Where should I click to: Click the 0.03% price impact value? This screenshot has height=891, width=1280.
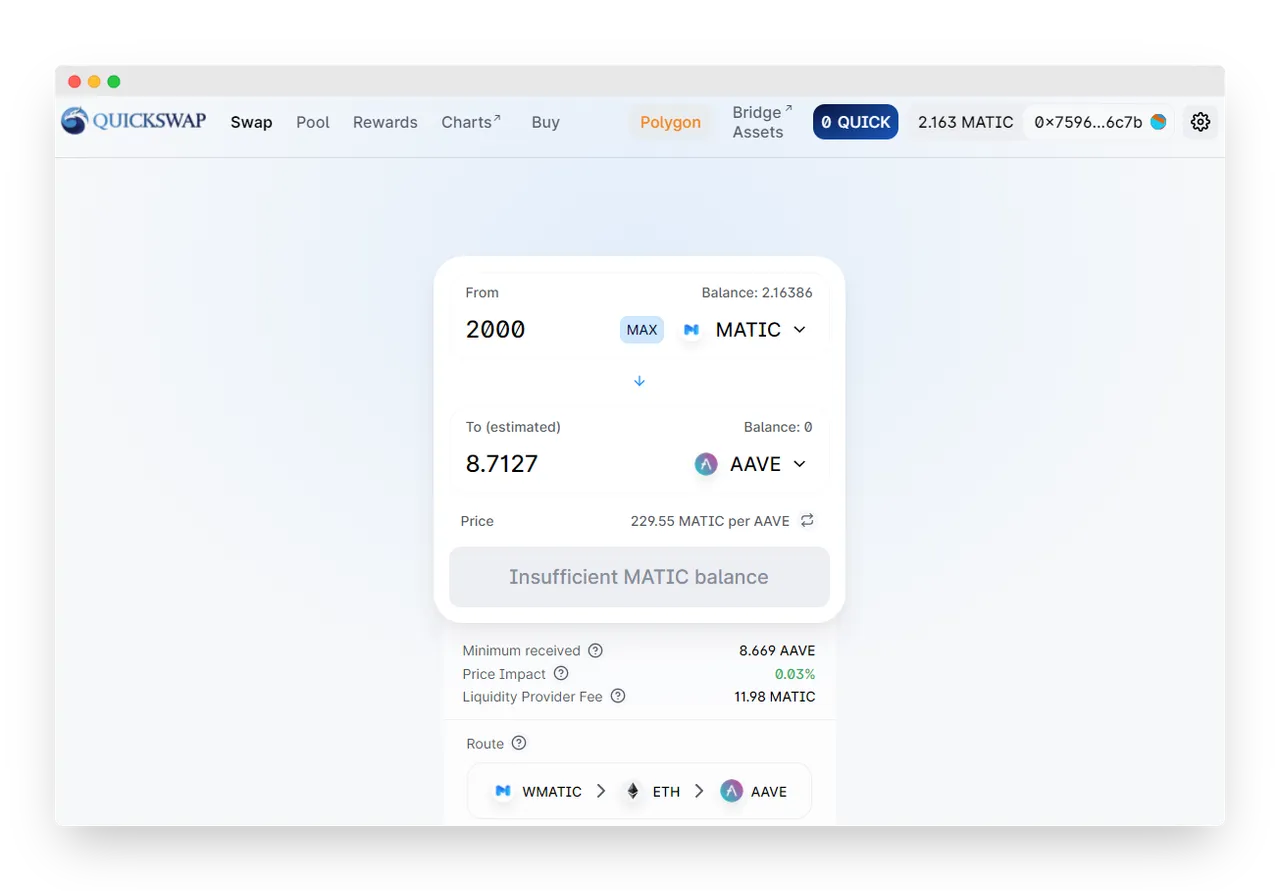[x=795, y=674]
